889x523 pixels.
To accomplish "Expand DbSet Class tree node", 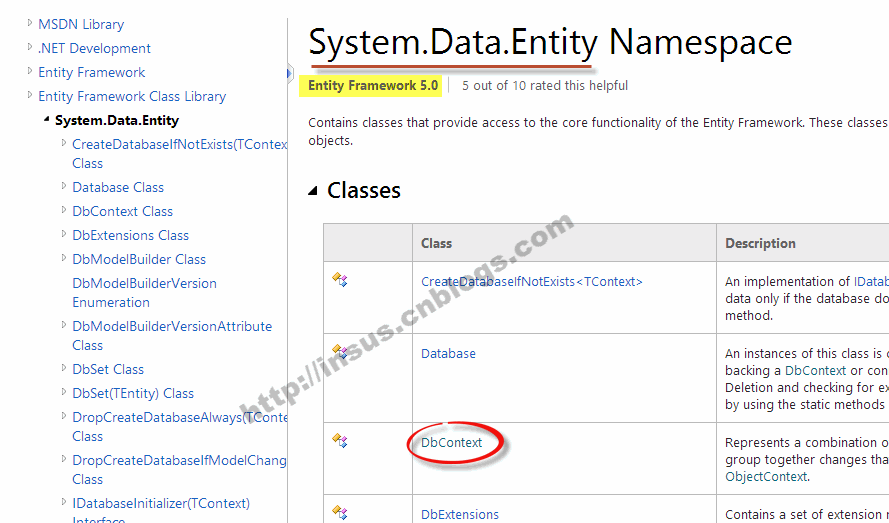I will [x=64, y=368].
